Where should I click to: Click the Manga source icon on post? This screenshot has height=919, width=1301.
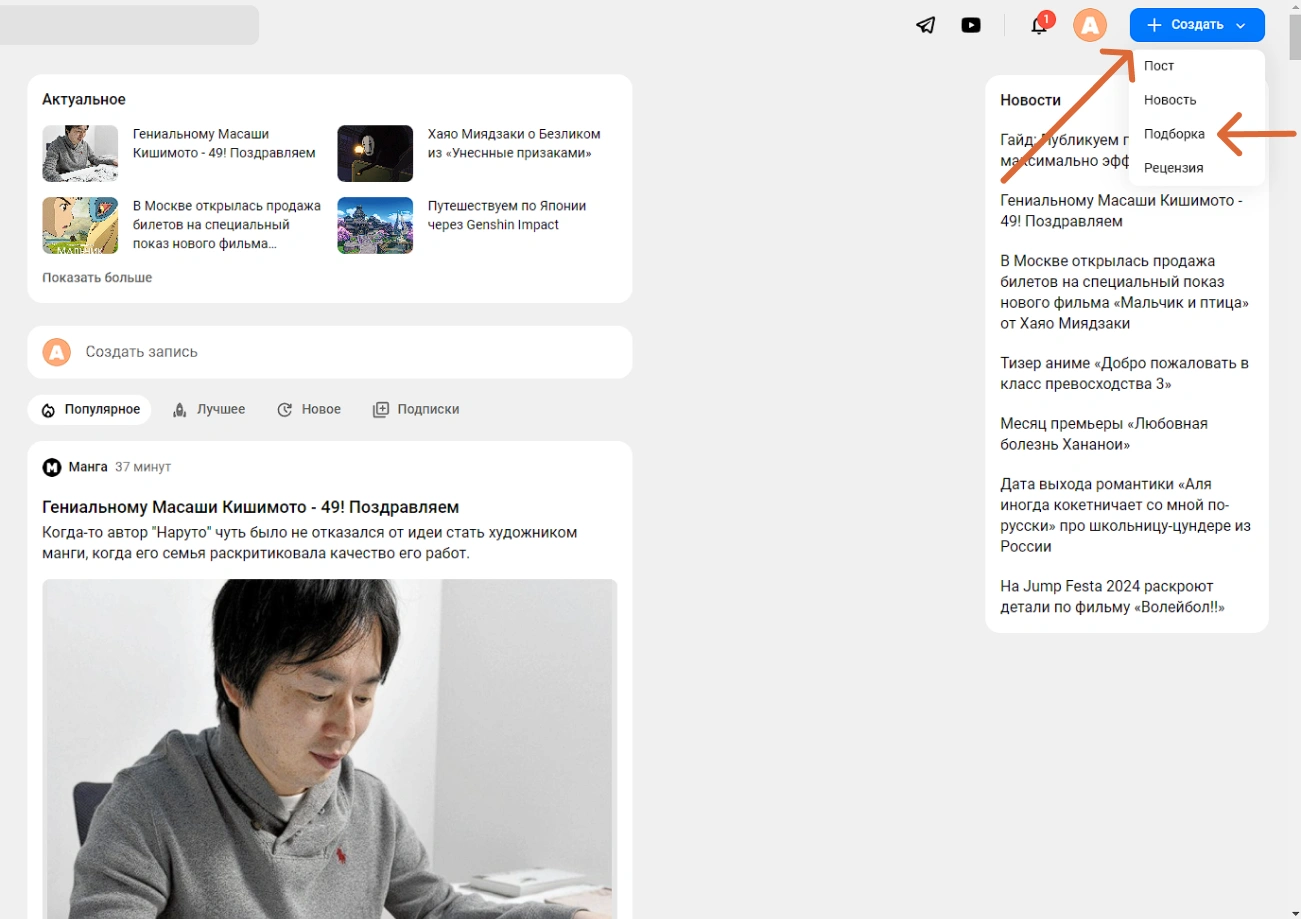click(x=52, y=467)
